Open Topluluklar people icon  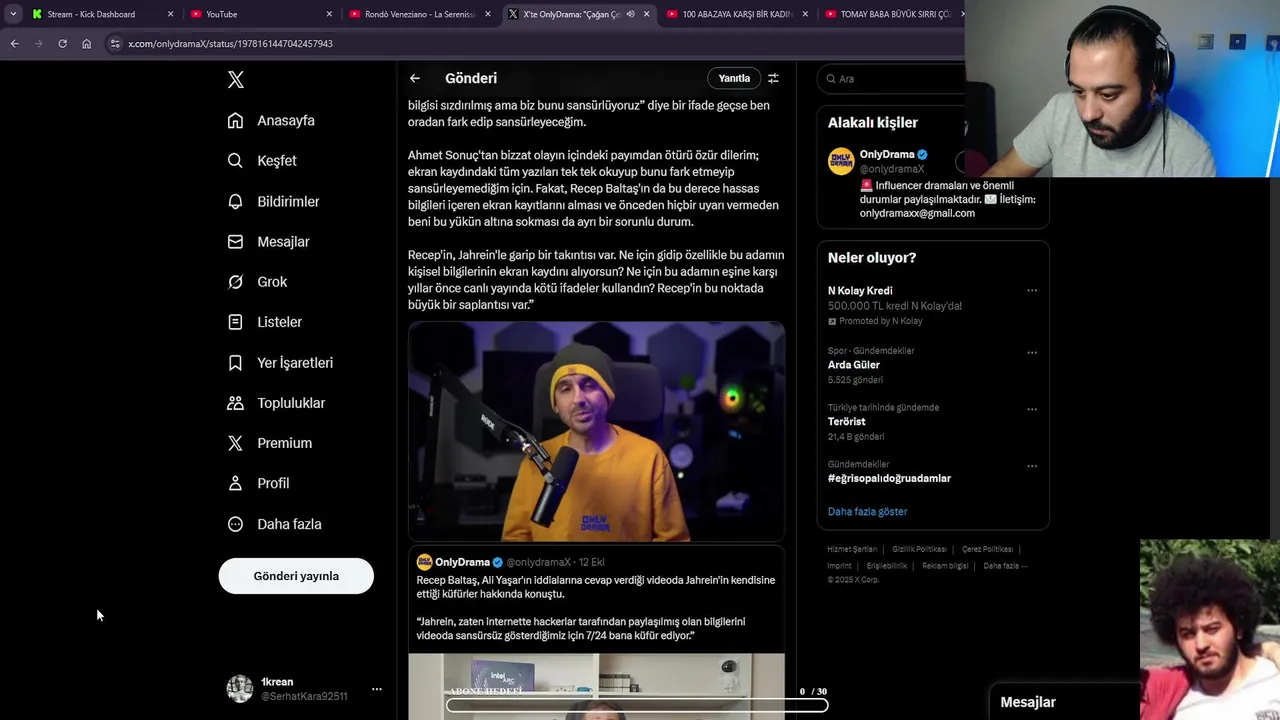235,403
